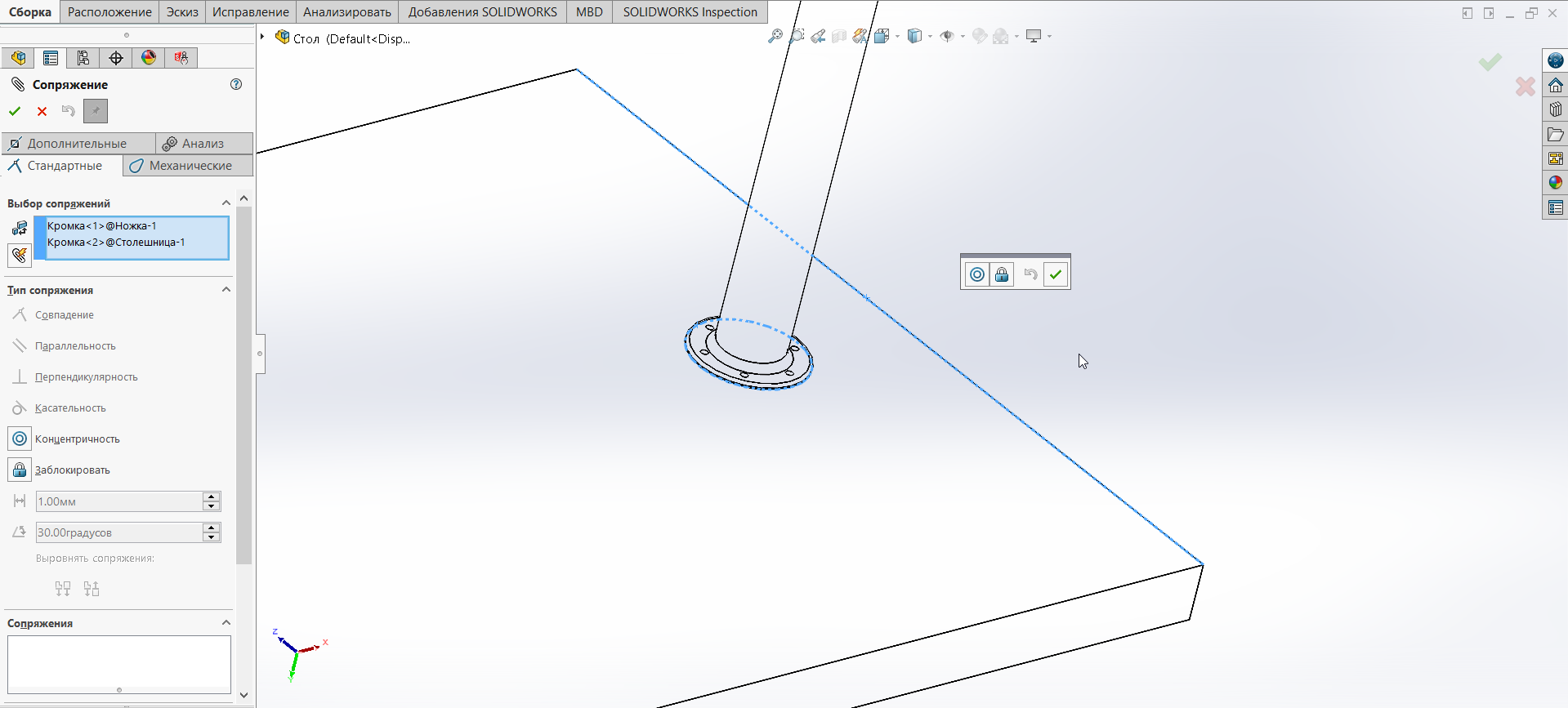Switch to the Механические mates tab
The image size is (1568, 708).
pyautogui.click(x=189, y=166)
